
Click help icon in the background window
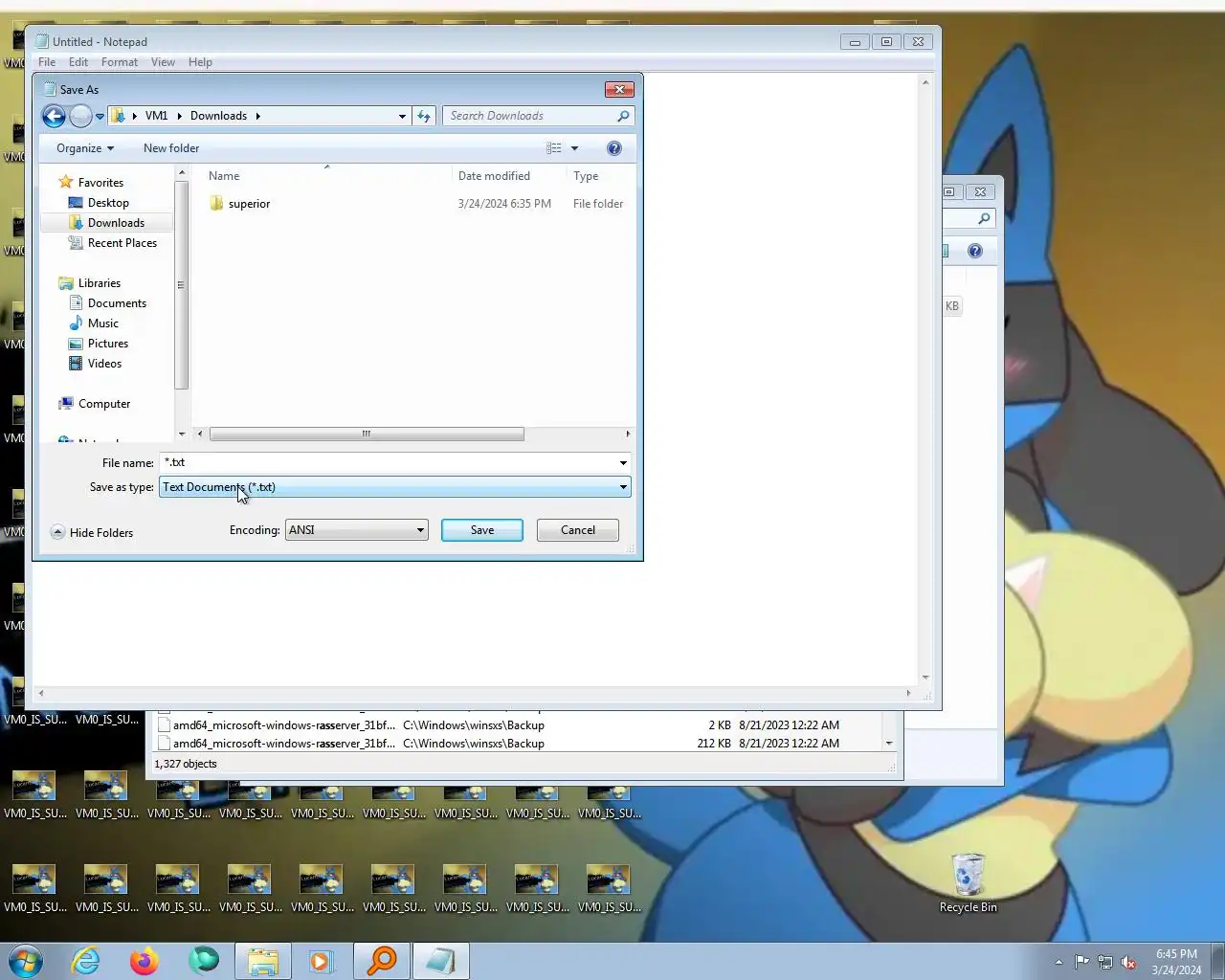click(x=975, y=251)
